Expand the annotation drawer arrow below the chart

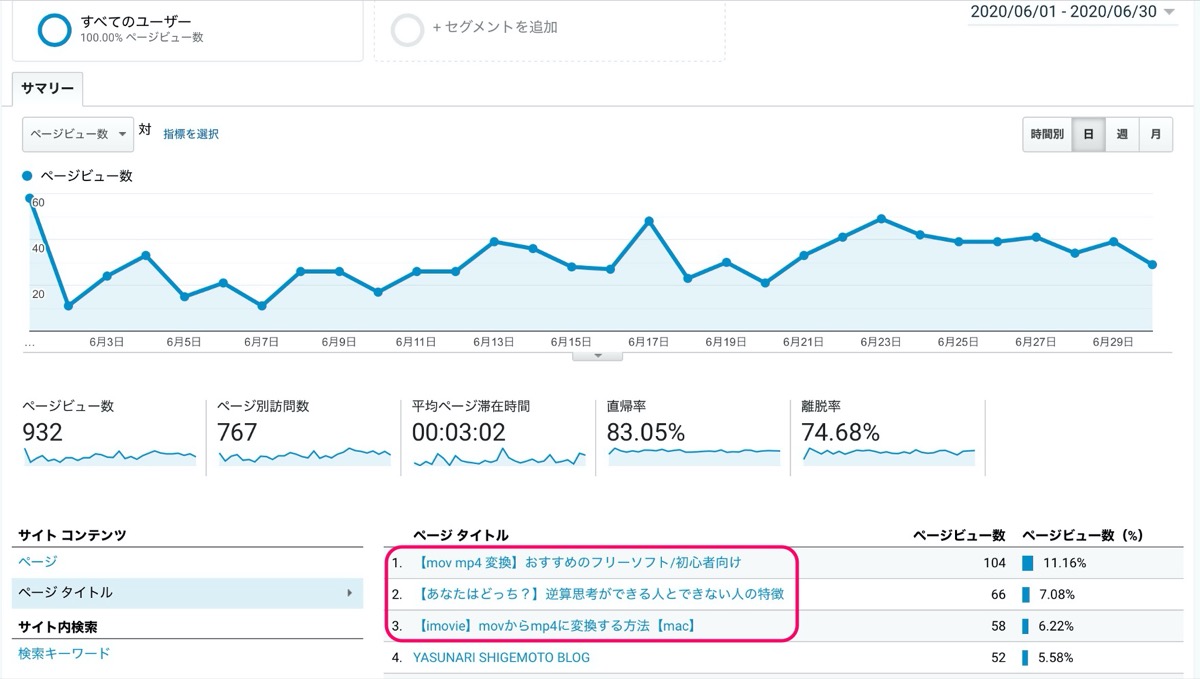point(598,355)
